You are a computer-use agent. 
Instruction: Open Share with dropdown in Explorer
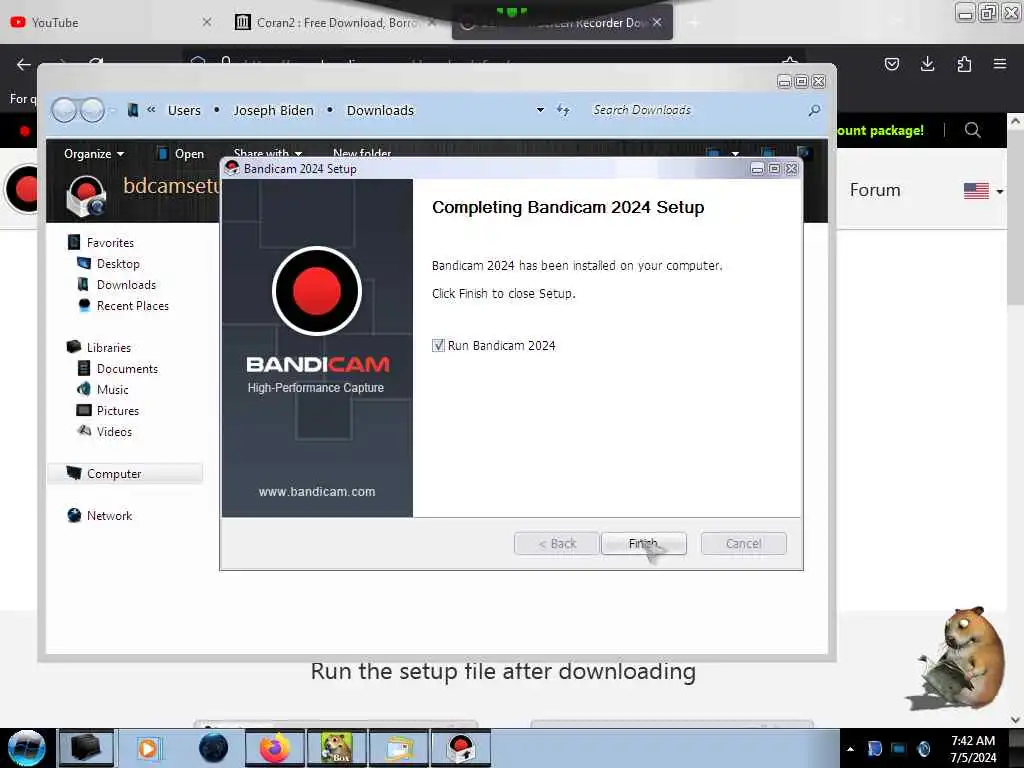point(268,153)
